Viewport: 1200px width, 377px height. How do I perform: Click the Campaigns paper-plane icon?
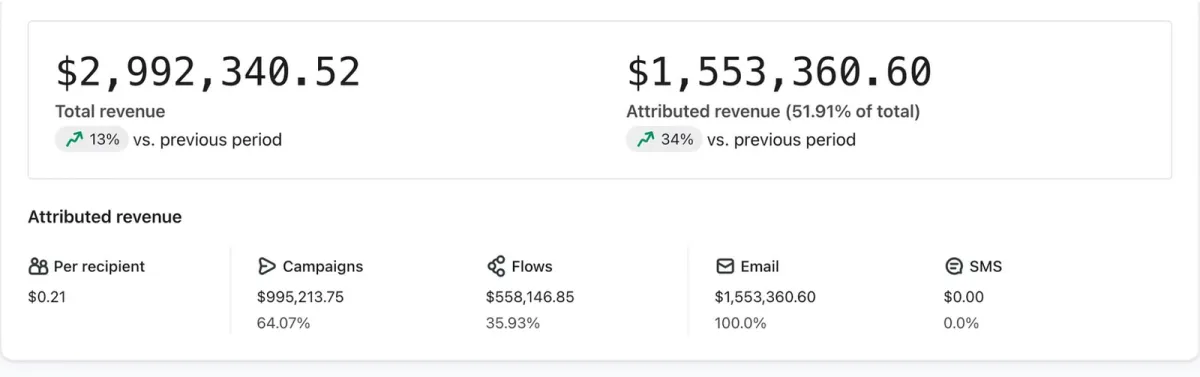tap(266, 266)
